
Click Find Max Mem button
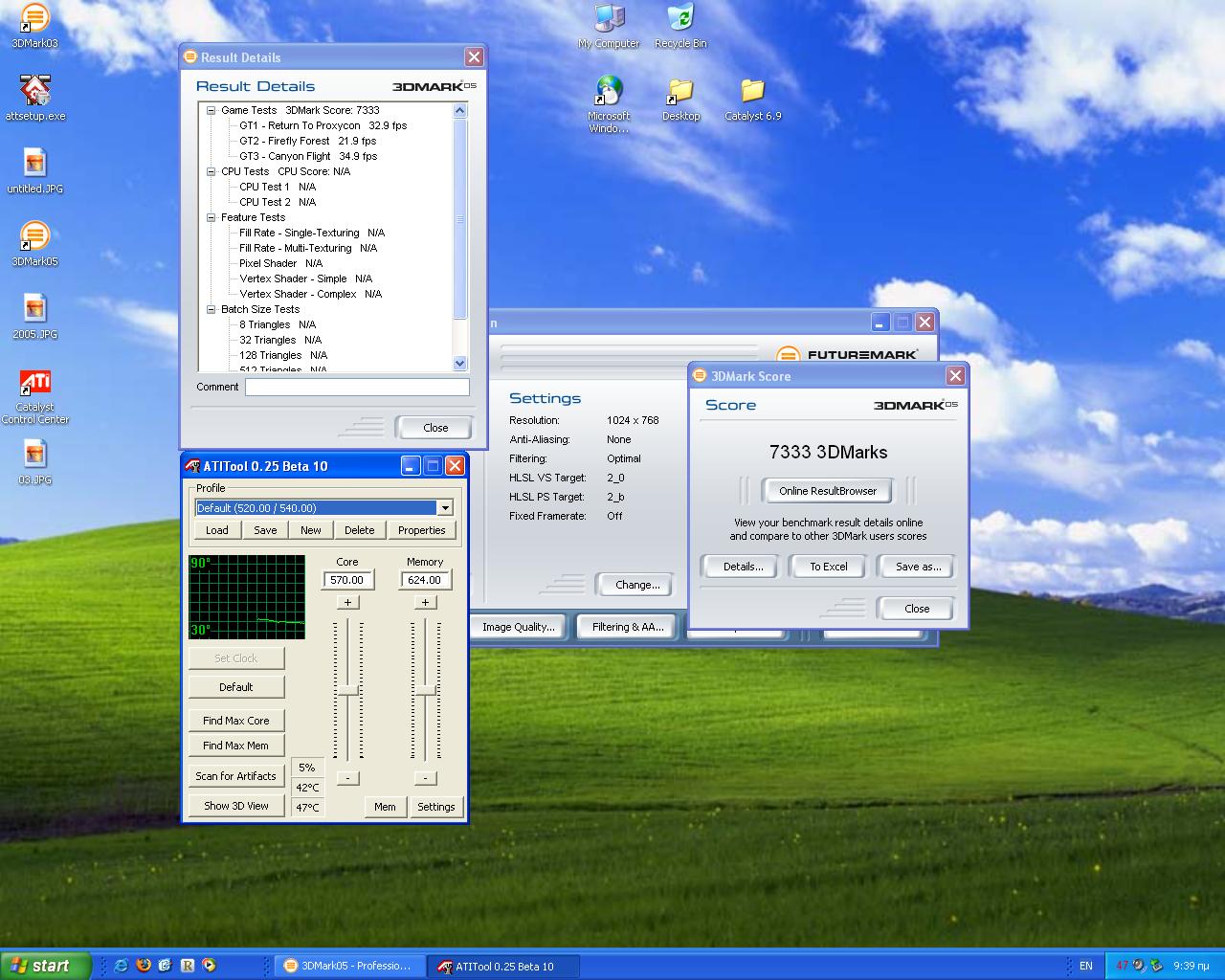pos(236,746)
